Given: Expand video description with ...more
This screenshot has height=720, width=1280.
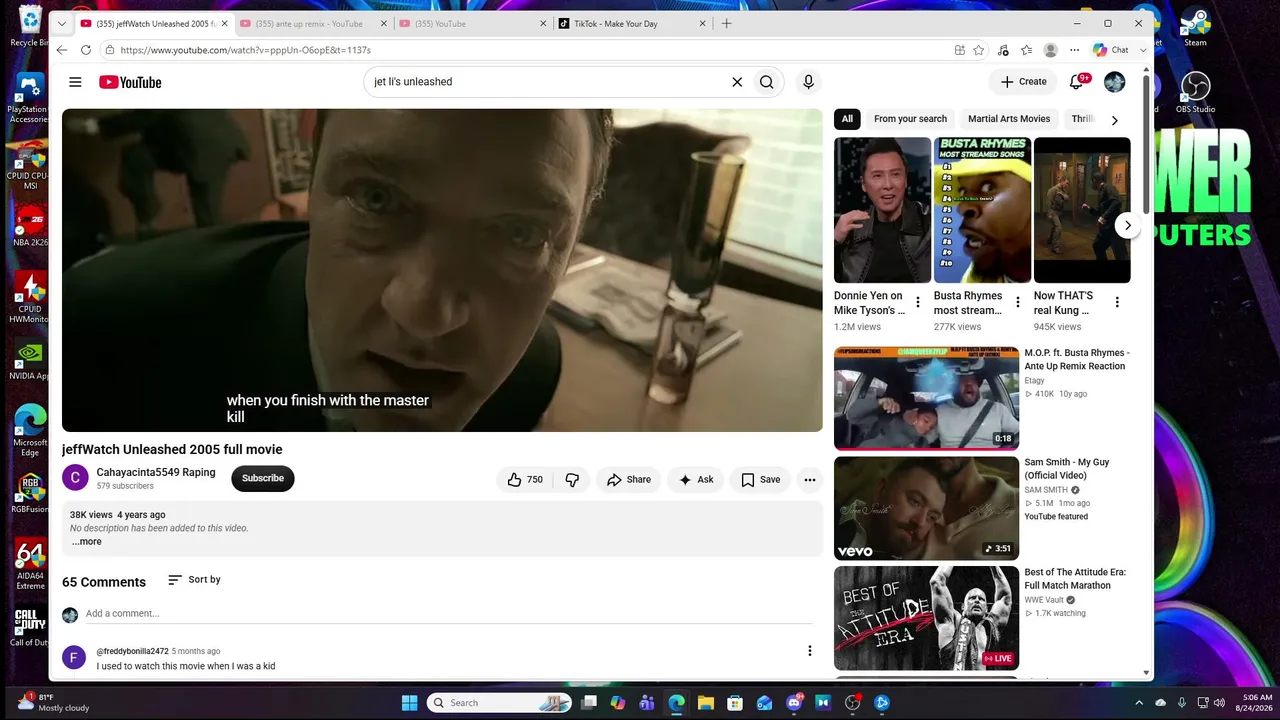Looking at the screenshot, I should click(x=86, y=542).
